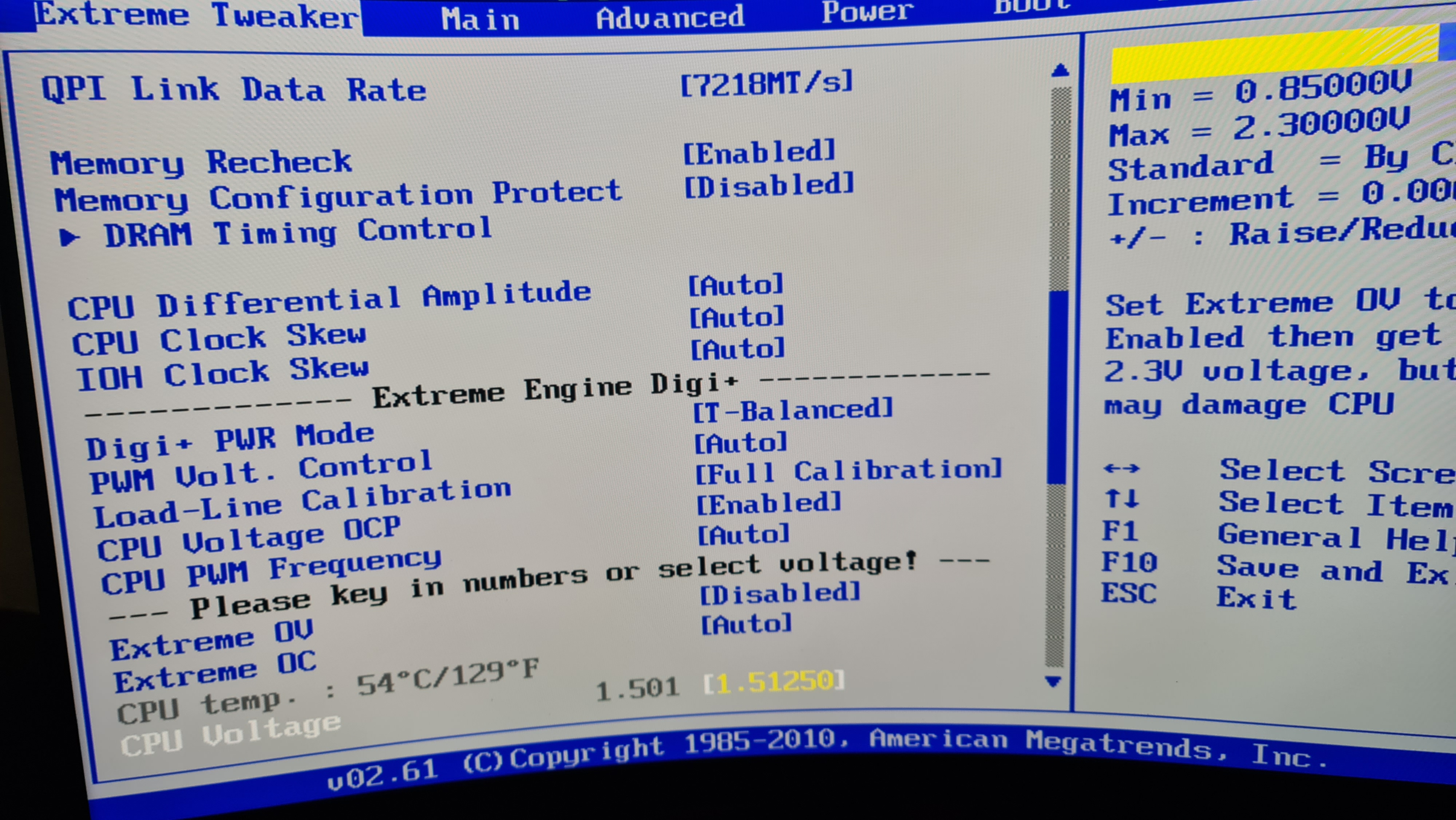
Task: Open CPU Differential Amplitude Auto value
Action: [x=736, y=284]
